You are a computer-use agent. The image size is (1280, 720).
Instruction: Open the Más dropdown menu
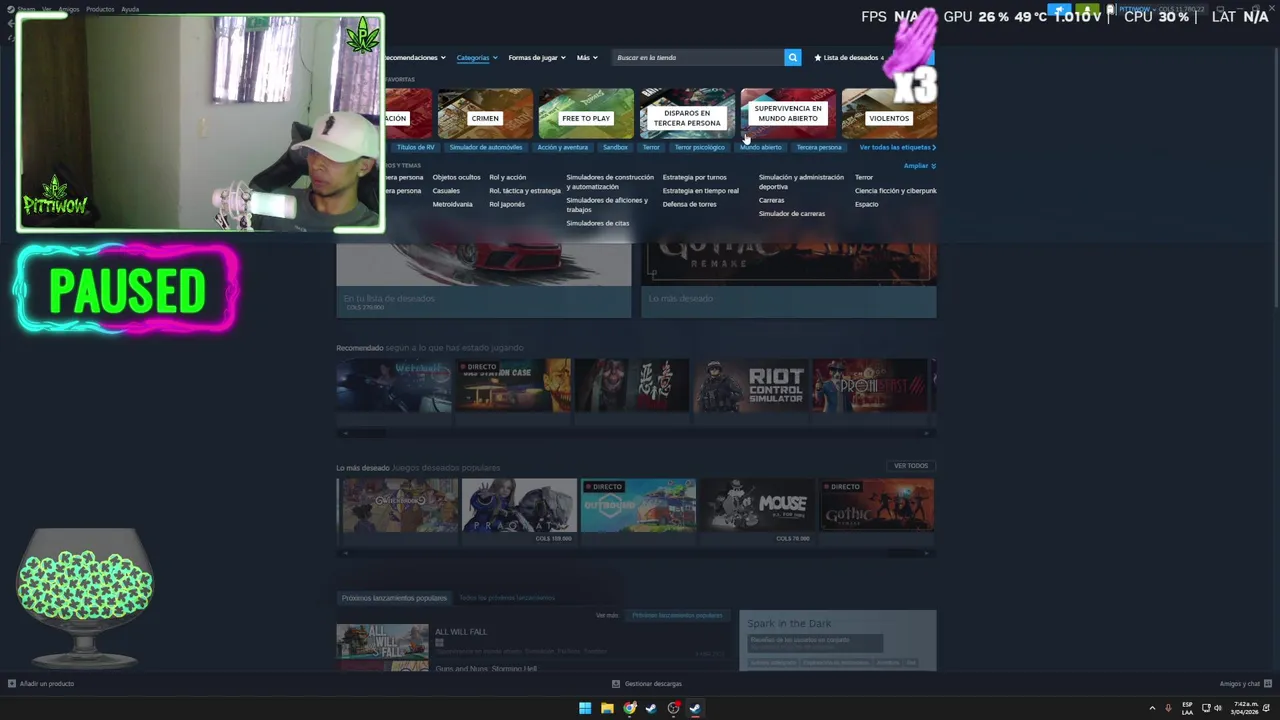[587, 57]
